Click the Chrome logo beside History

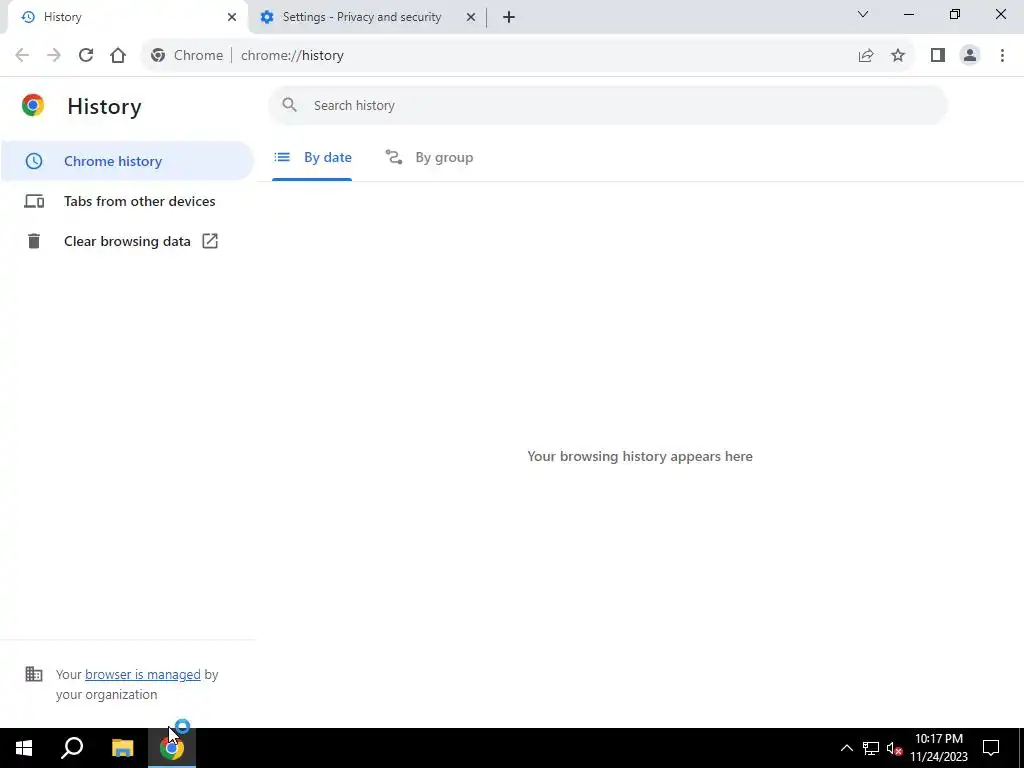33,105
